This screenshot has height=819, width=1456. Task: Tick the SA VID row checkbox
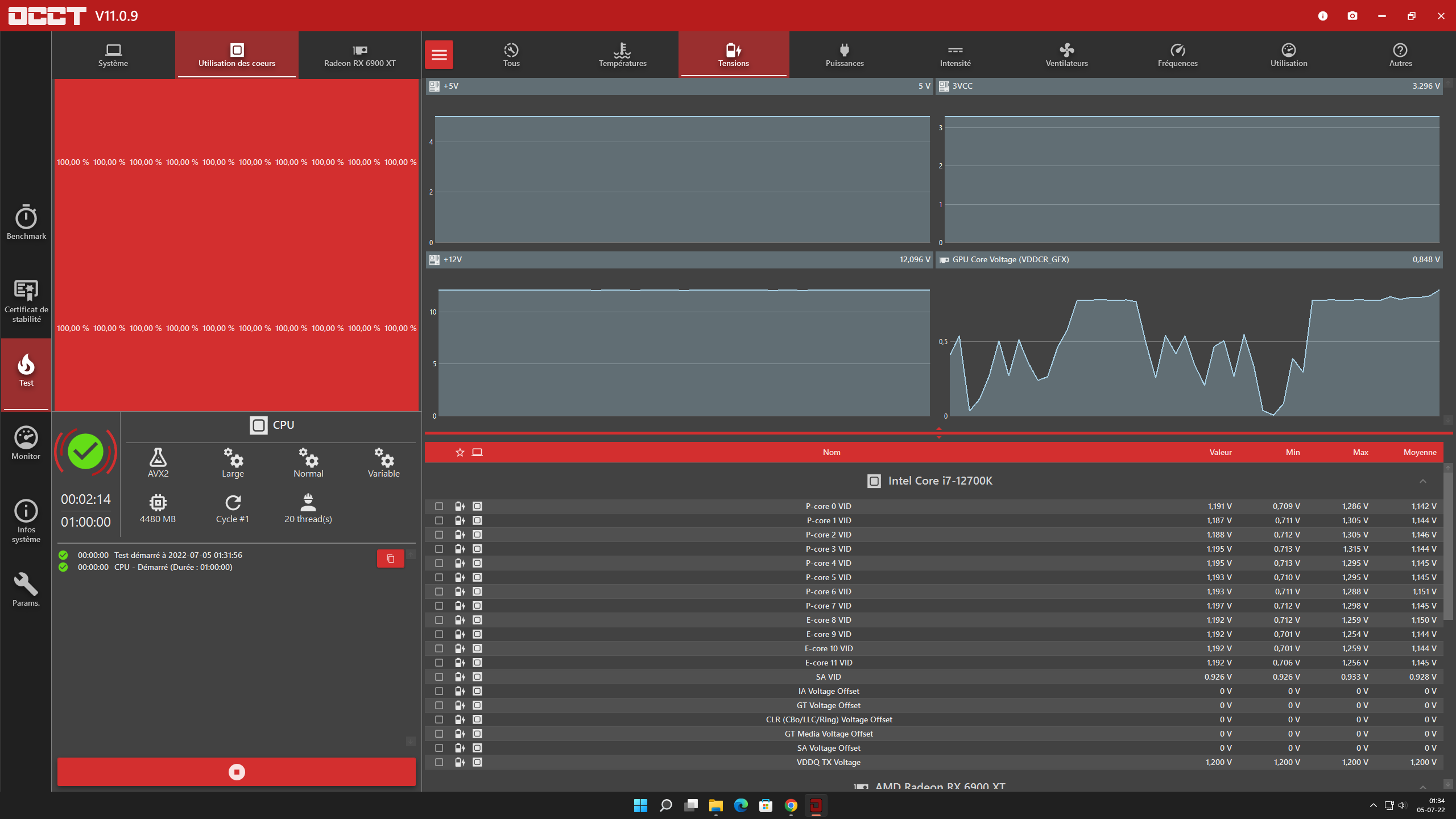(439, 677)
